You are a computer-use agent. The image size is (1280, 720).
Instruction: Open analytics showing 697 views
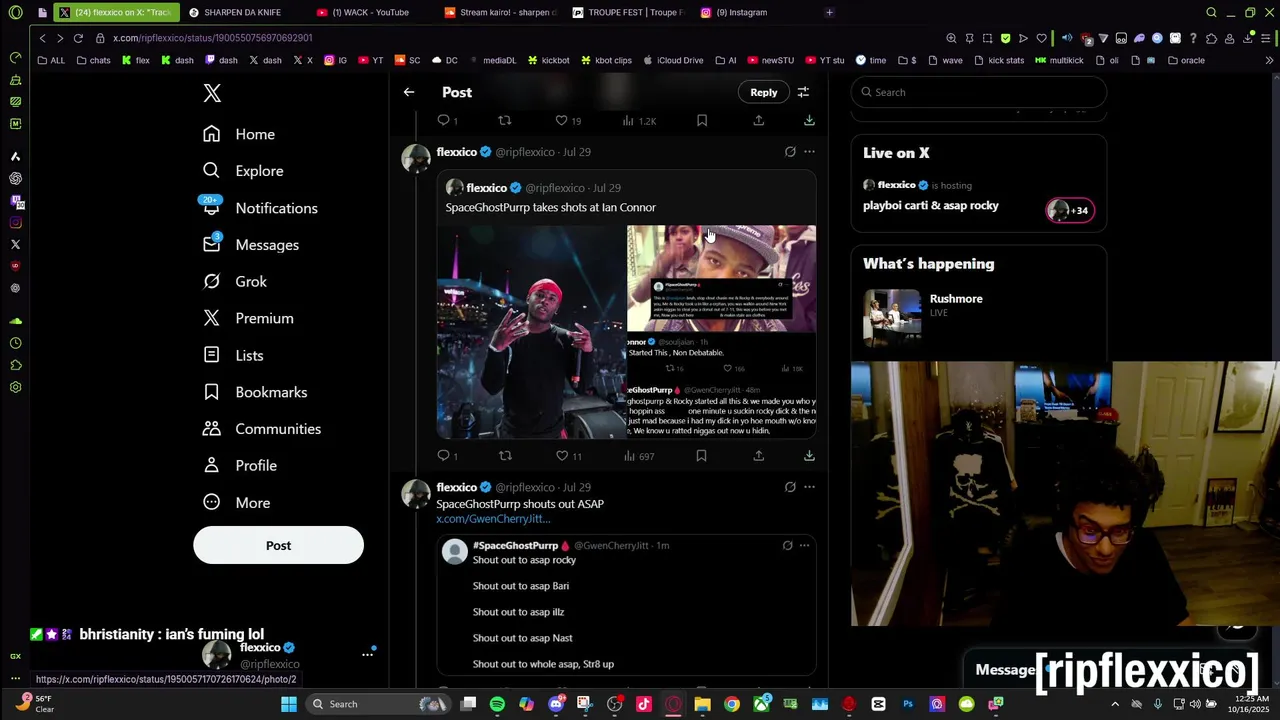point(638,456)
